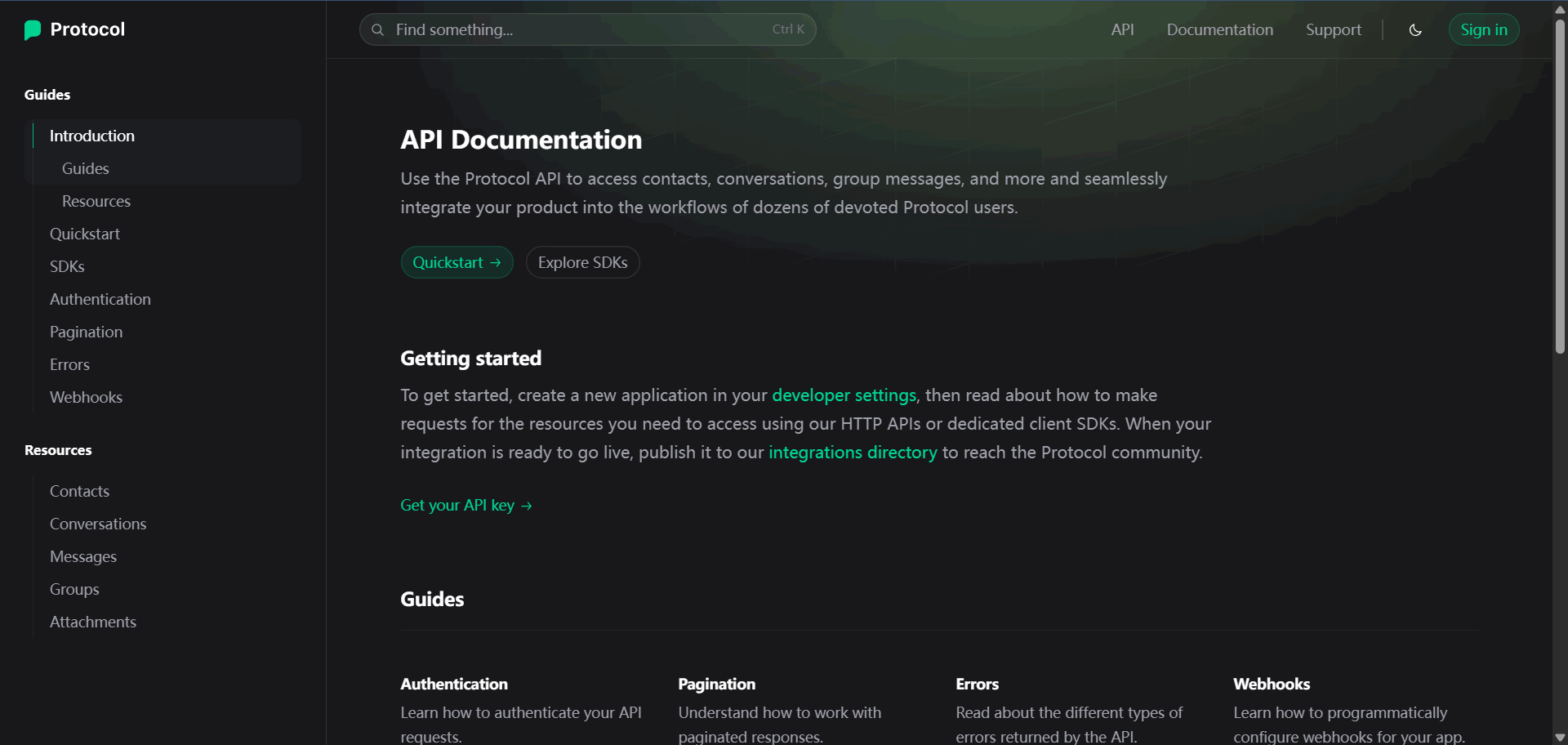The image size is (1568, 745).
Task: Open Contacts under Resources
Action: (79, 491)
